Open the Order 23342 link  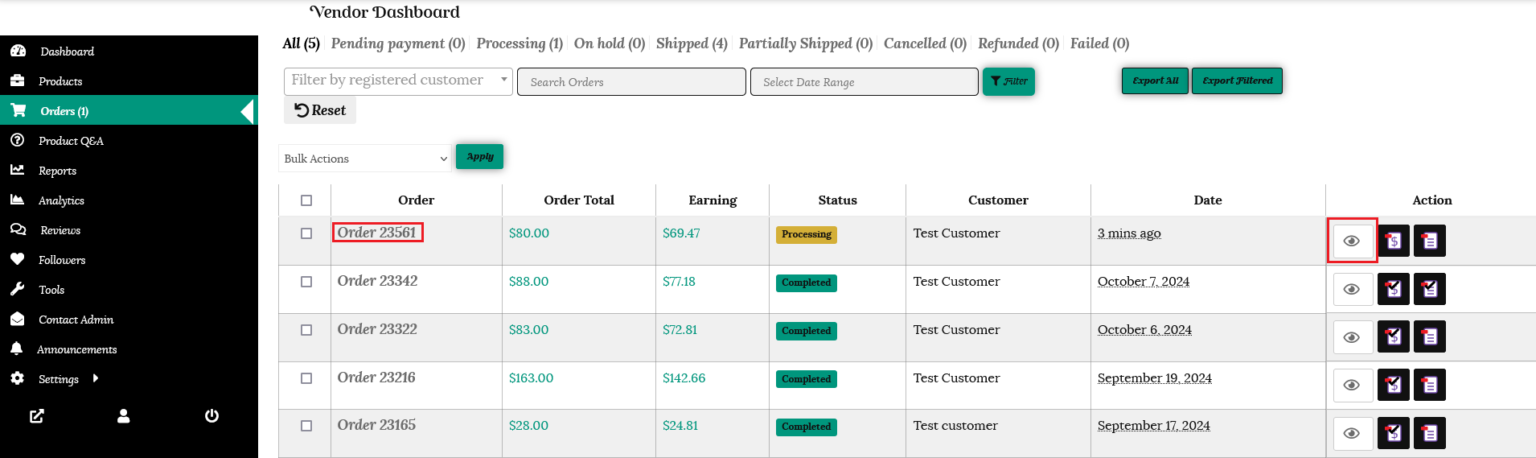click(x=377, y=281)
